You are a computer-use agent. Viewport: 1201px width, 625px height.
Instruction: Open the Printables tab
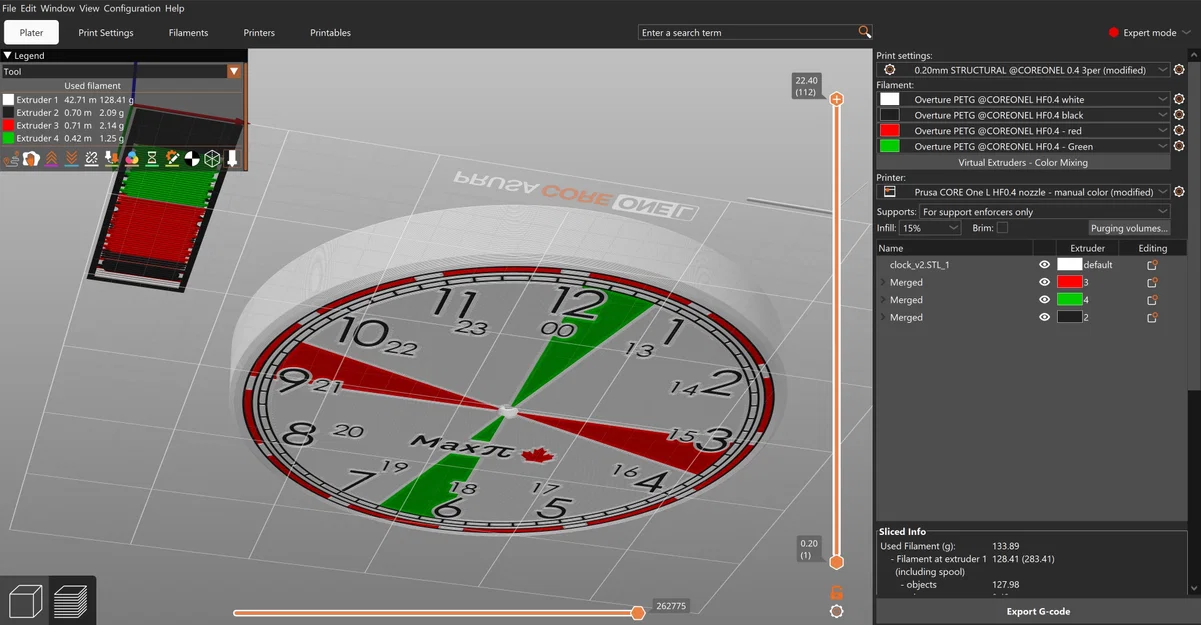330,32
